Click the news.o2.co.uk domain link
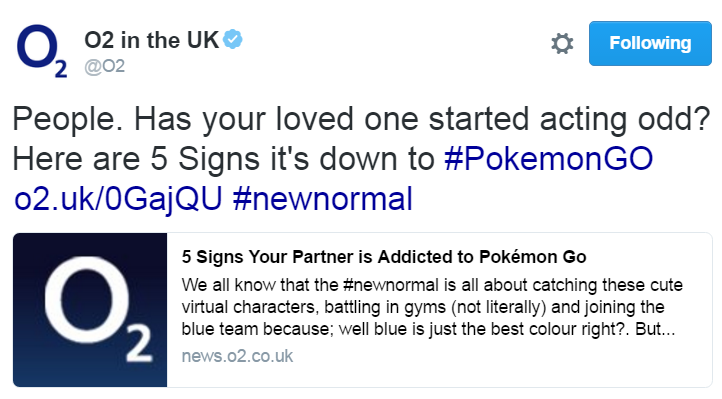722x399 pixels. [237, 356]
